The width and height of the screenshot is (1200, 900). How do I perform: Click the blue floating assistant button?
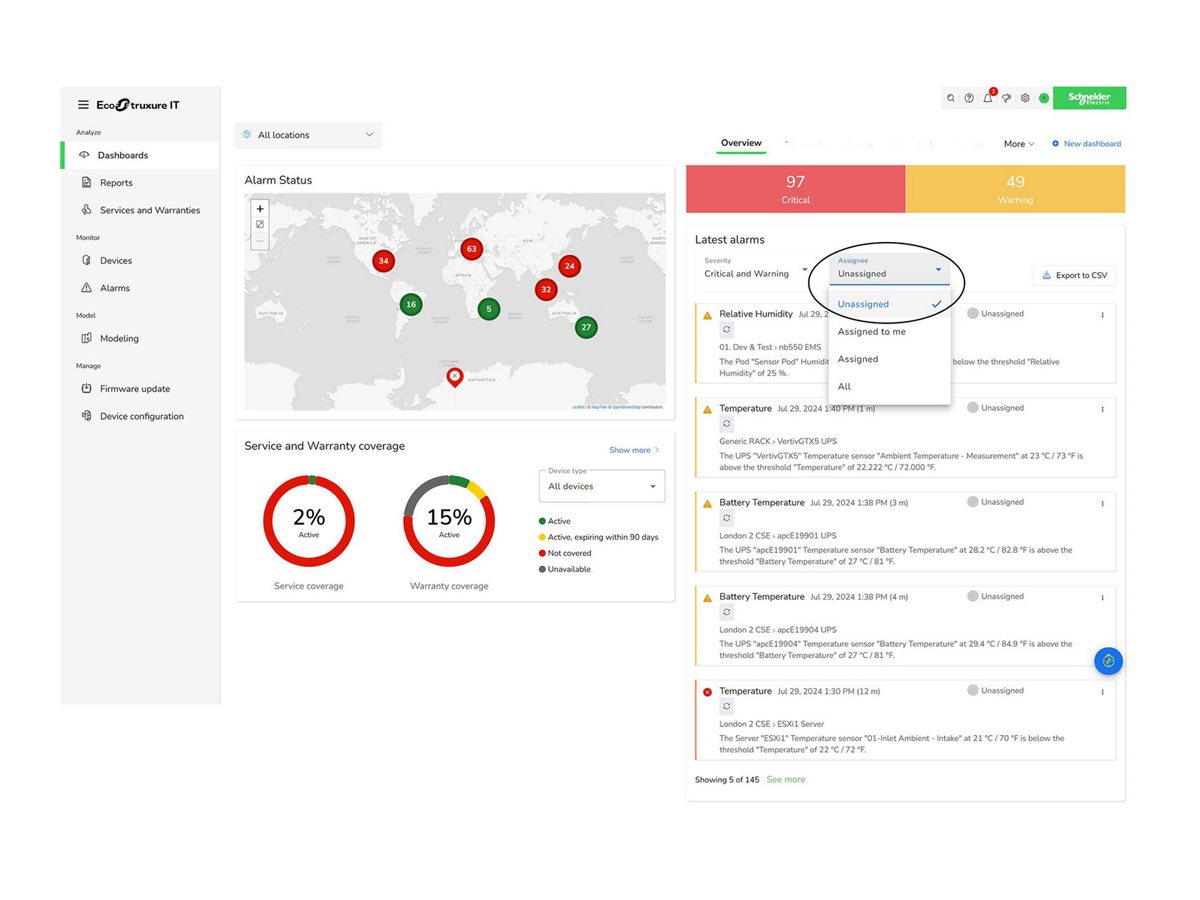pos(1108,660)
